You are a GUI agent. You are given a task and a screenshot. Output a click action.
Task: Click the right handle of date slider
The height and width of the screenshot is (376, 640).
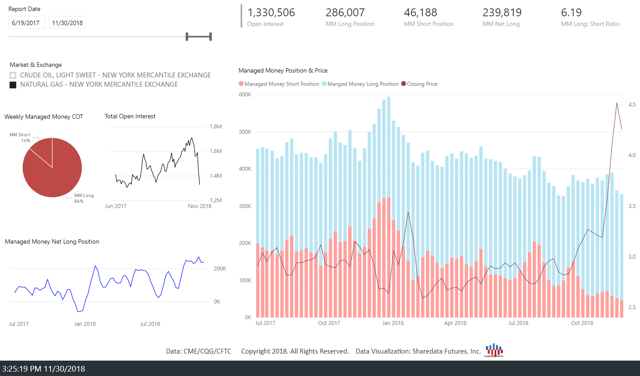pos(211,37)
